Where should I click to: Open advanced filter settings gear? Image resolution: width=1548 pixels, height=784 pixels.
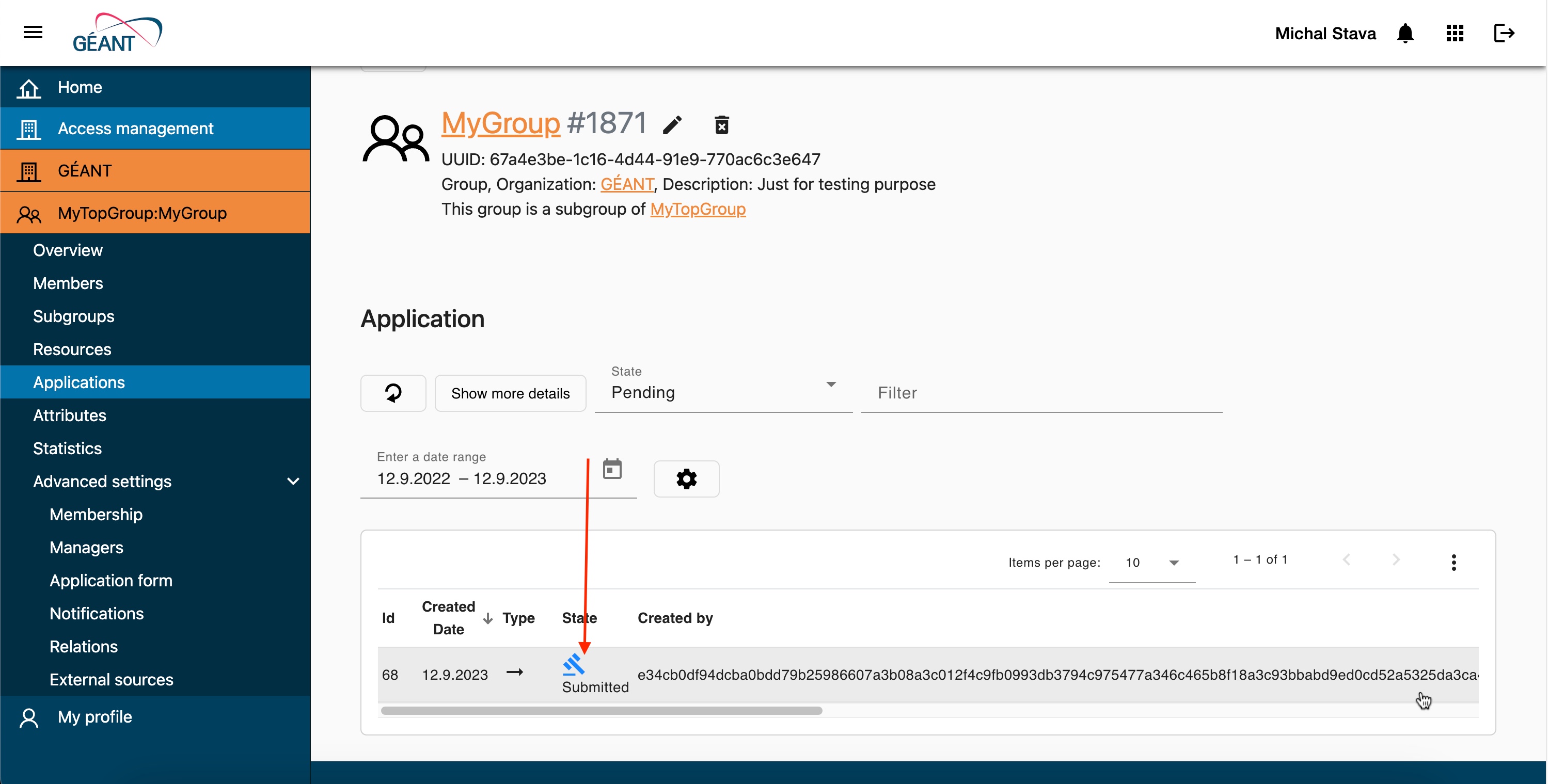(x=686, y=479)
